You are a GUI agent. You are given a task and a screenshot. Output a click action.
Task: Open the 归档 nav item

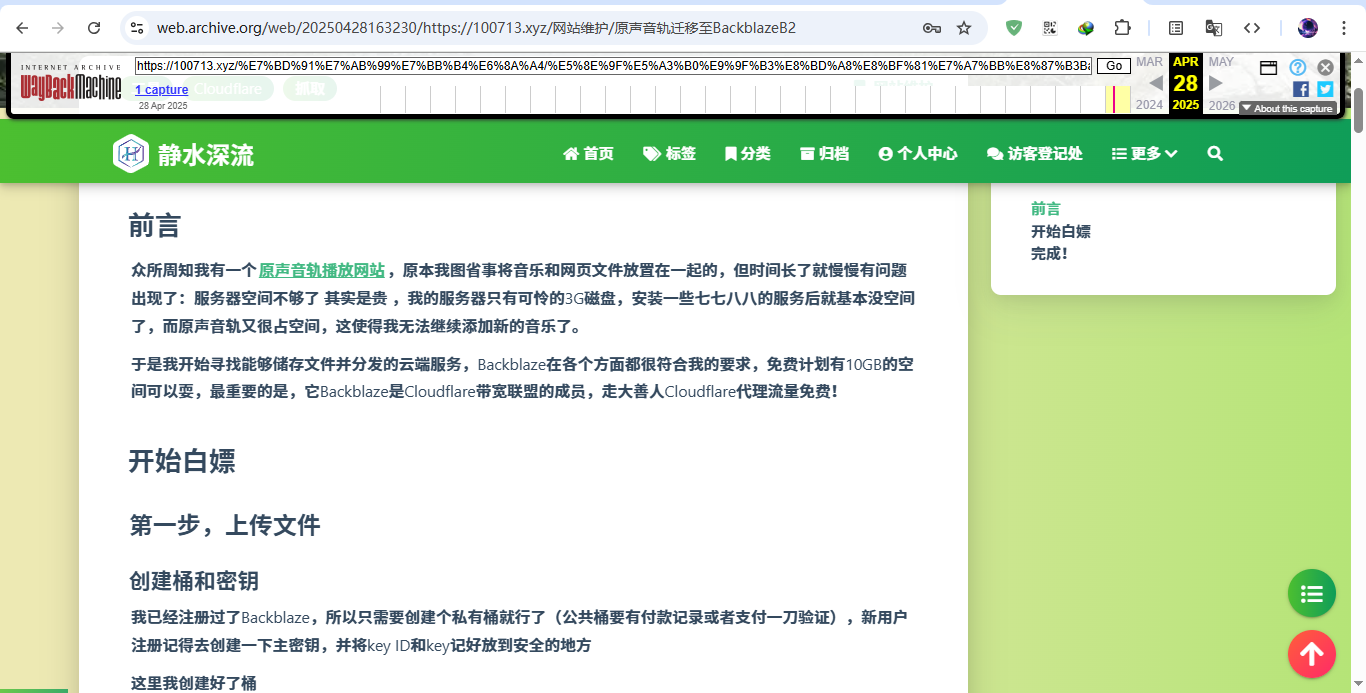[x=824, y=153]
